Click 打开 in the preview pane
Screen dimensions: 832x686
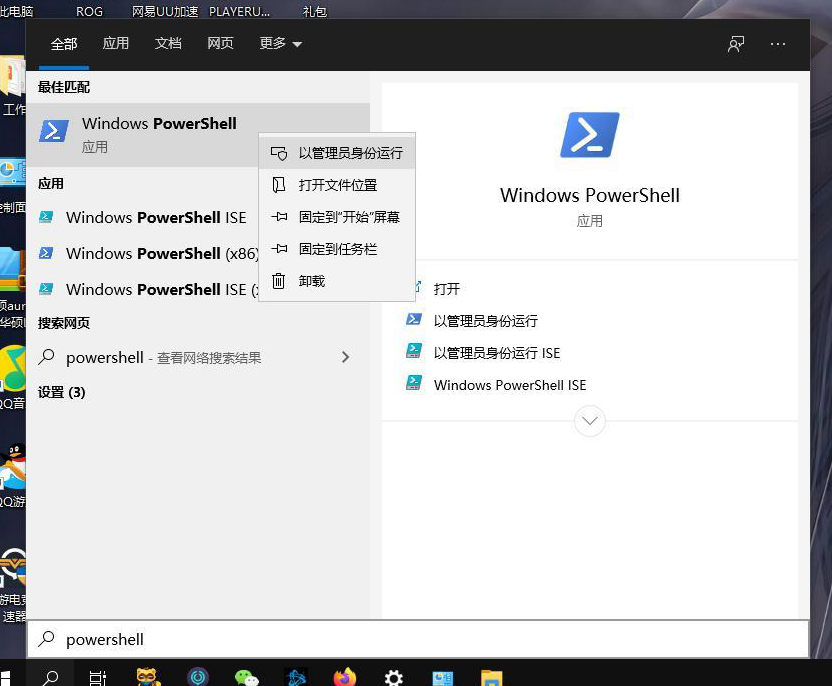(446, 289)
